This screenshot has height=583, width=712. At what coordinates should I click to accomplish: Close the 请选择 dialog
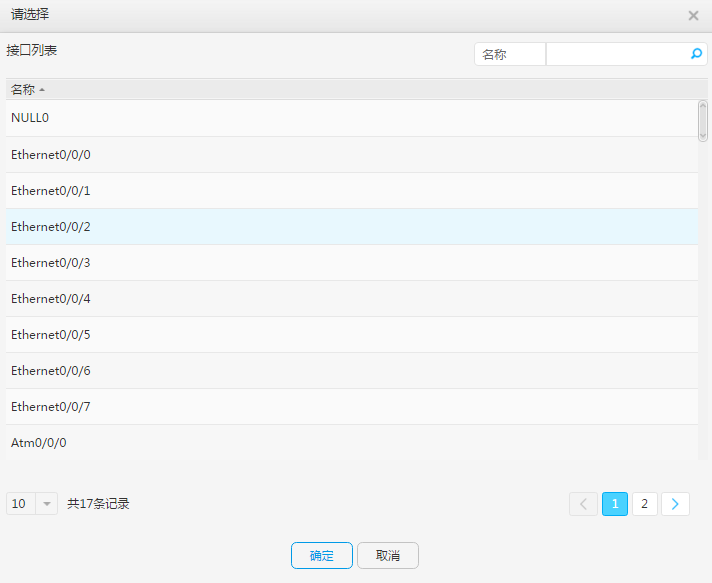point(693,16)
